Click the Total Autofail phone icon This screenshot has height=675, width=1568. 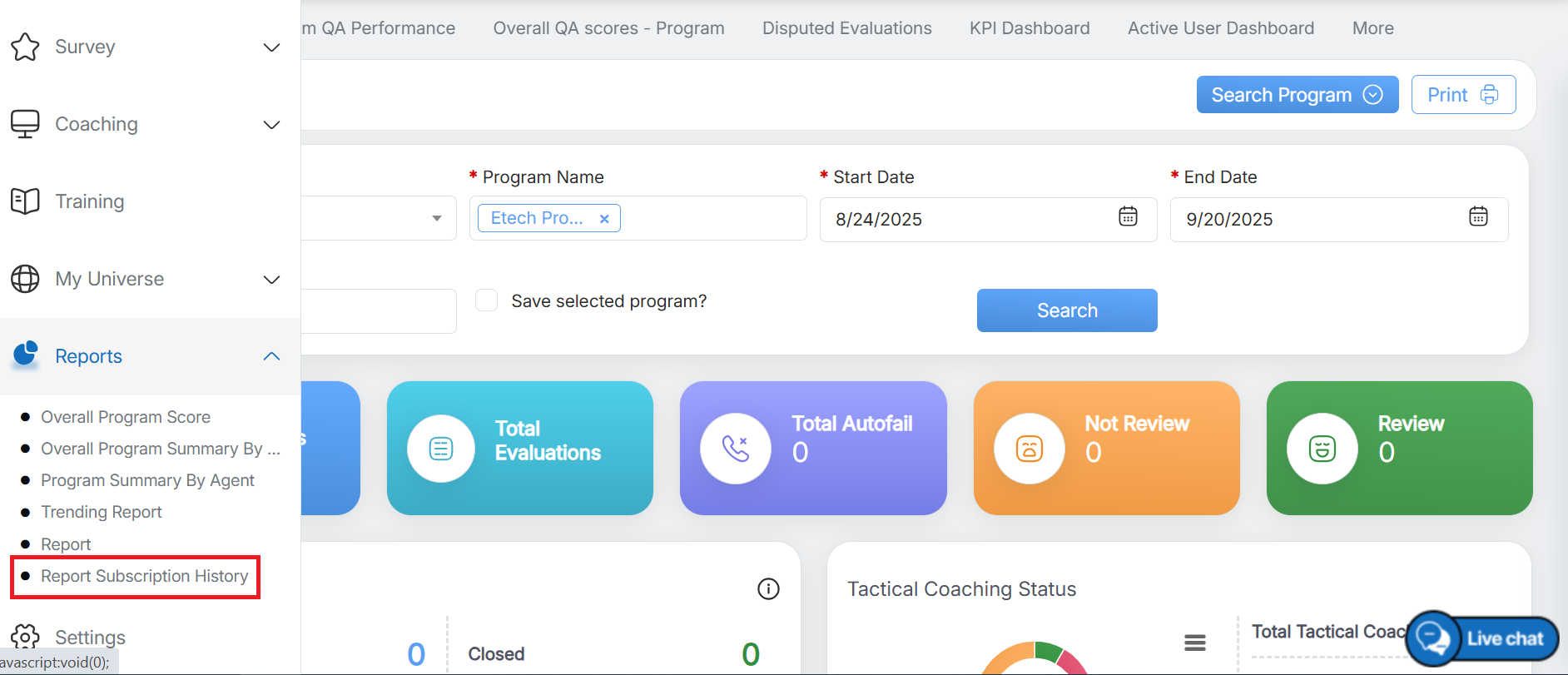(735, 449)
